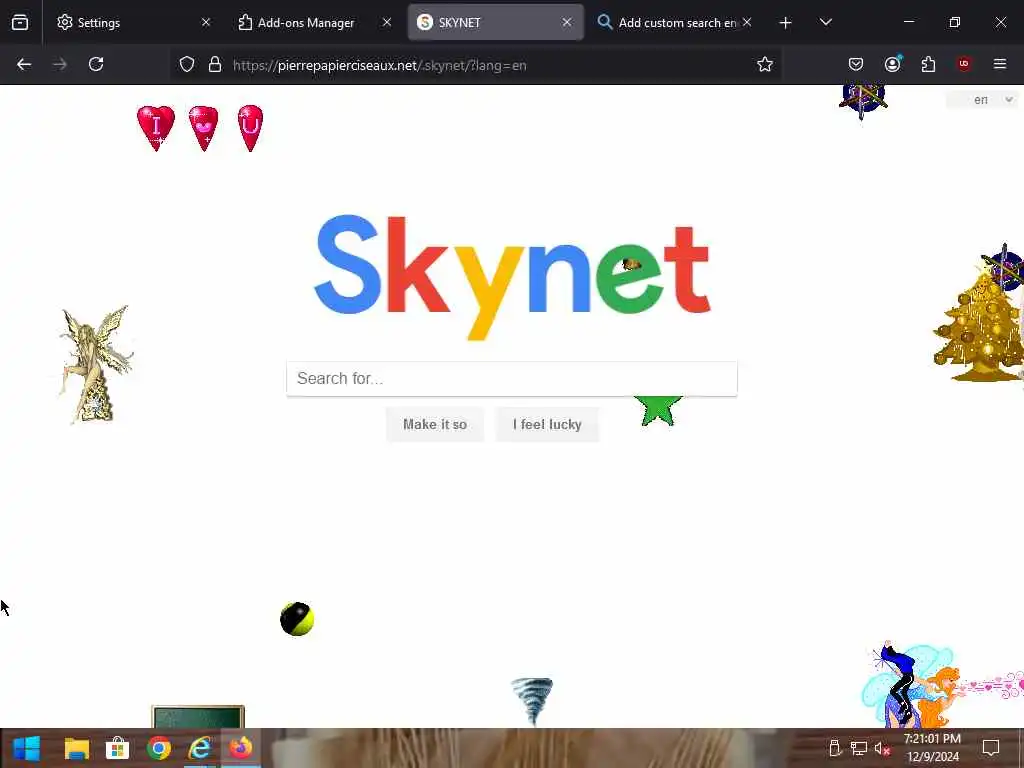Open Extensions puzzle icon
Viewport: 1024px width, 768px height.
click(928, 64)
